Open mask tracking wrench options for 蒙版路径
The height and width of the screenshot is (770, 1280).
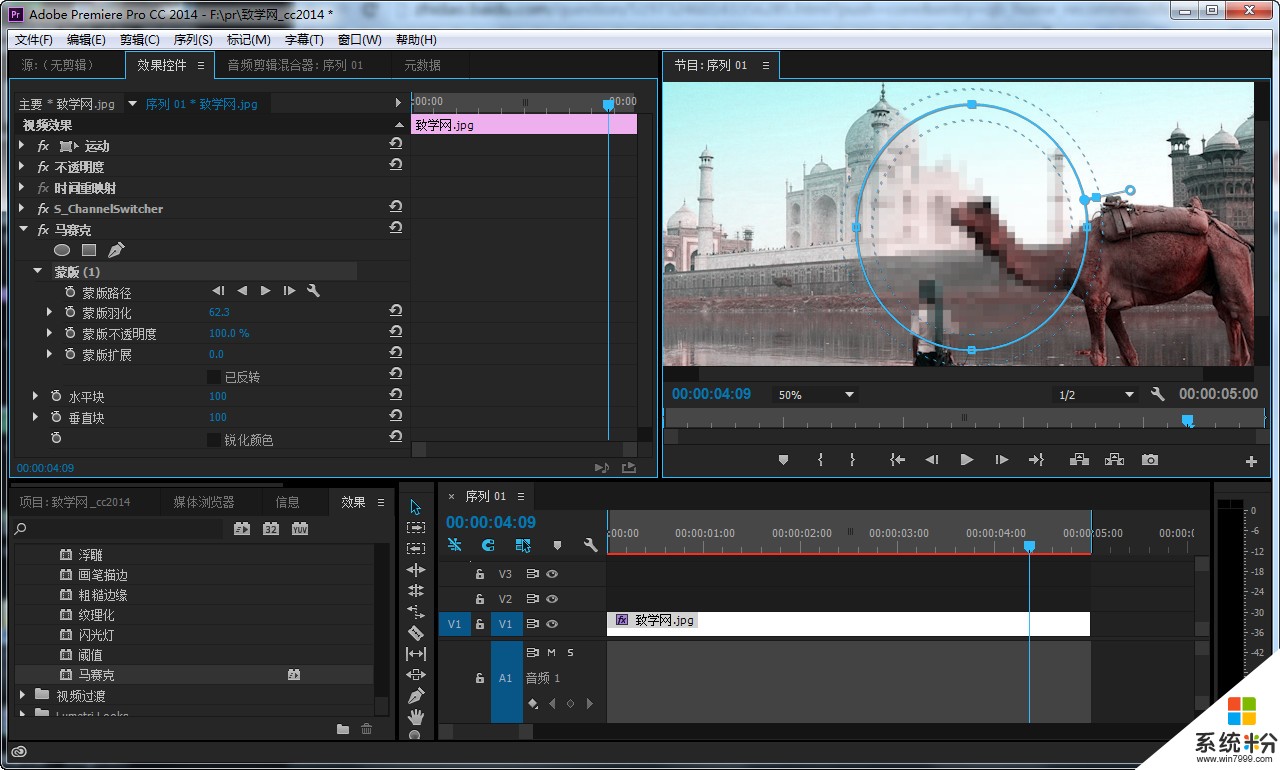pyautogui.click(x=313, y=291)
